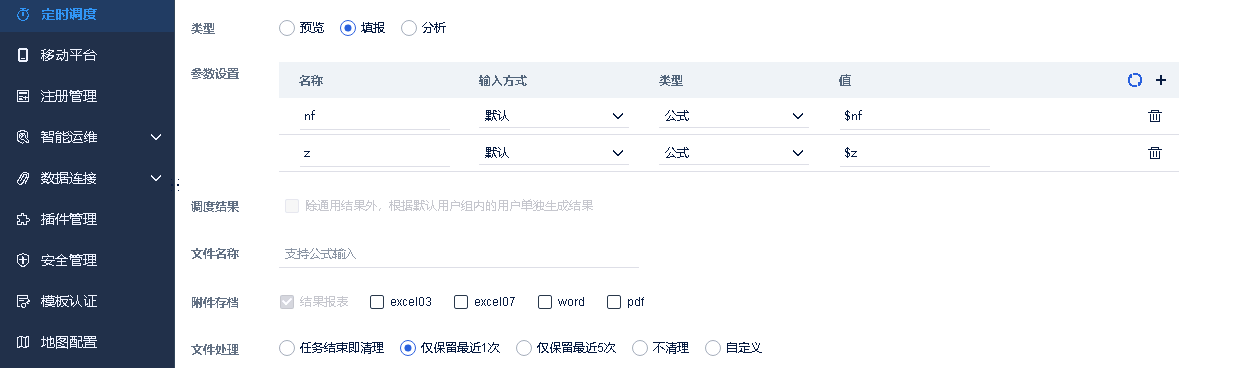
Task: Delete the z parameter row
Action: [1155, 153]
